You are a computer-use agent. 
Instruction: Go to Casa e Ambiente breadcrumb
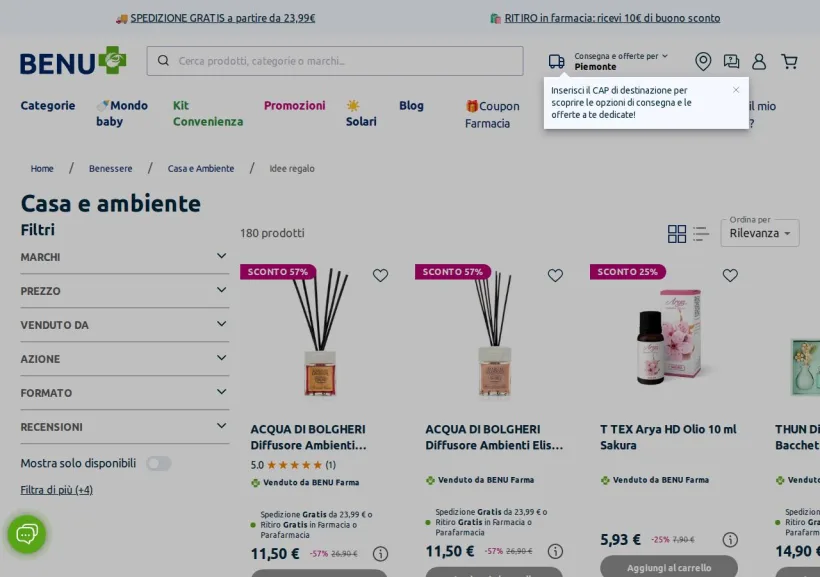pyautogui.click(x=201, y=168)
